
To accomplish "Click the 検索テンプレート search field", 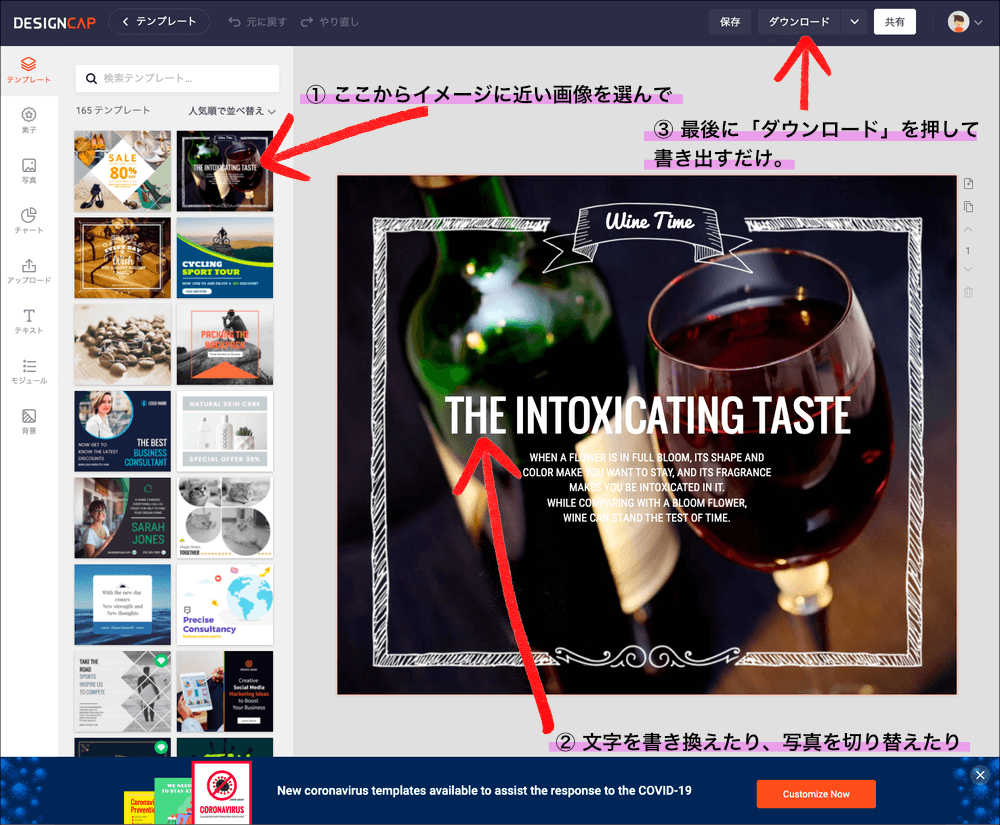I will (177, 78).
